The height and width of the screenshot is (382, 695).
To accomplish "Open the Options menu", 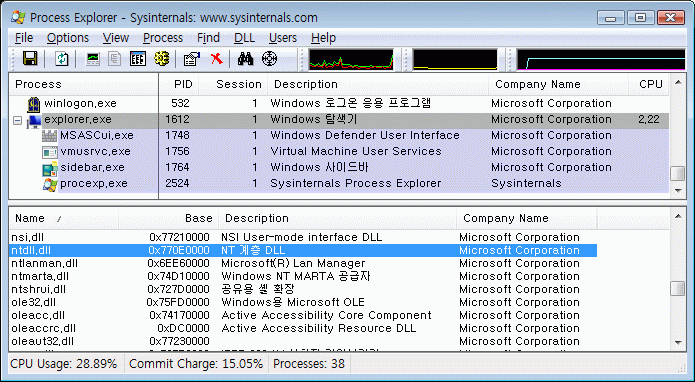I will [x=68, y=38].
